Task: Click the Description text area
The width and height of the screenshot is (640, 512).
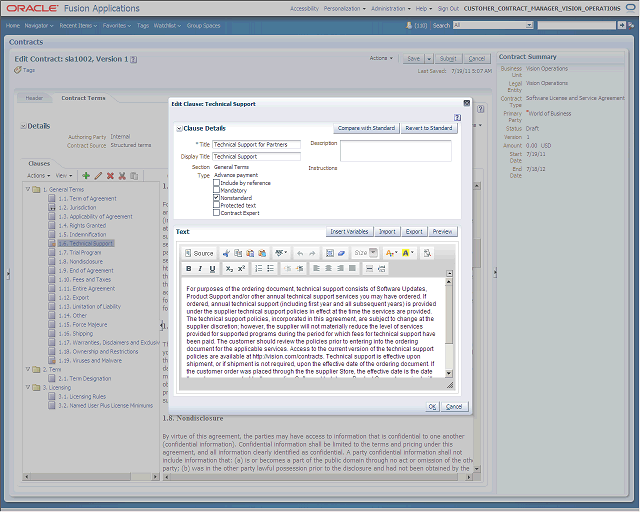Action: (x=396, y=151)
